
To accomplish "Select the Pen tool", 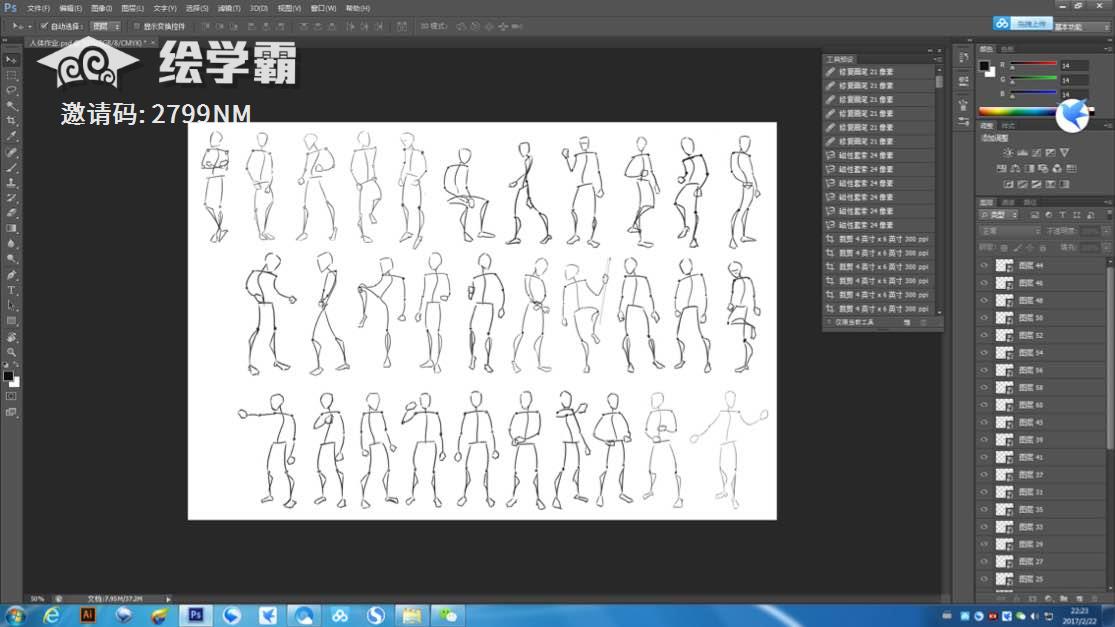I will click(x=12, y=275).
